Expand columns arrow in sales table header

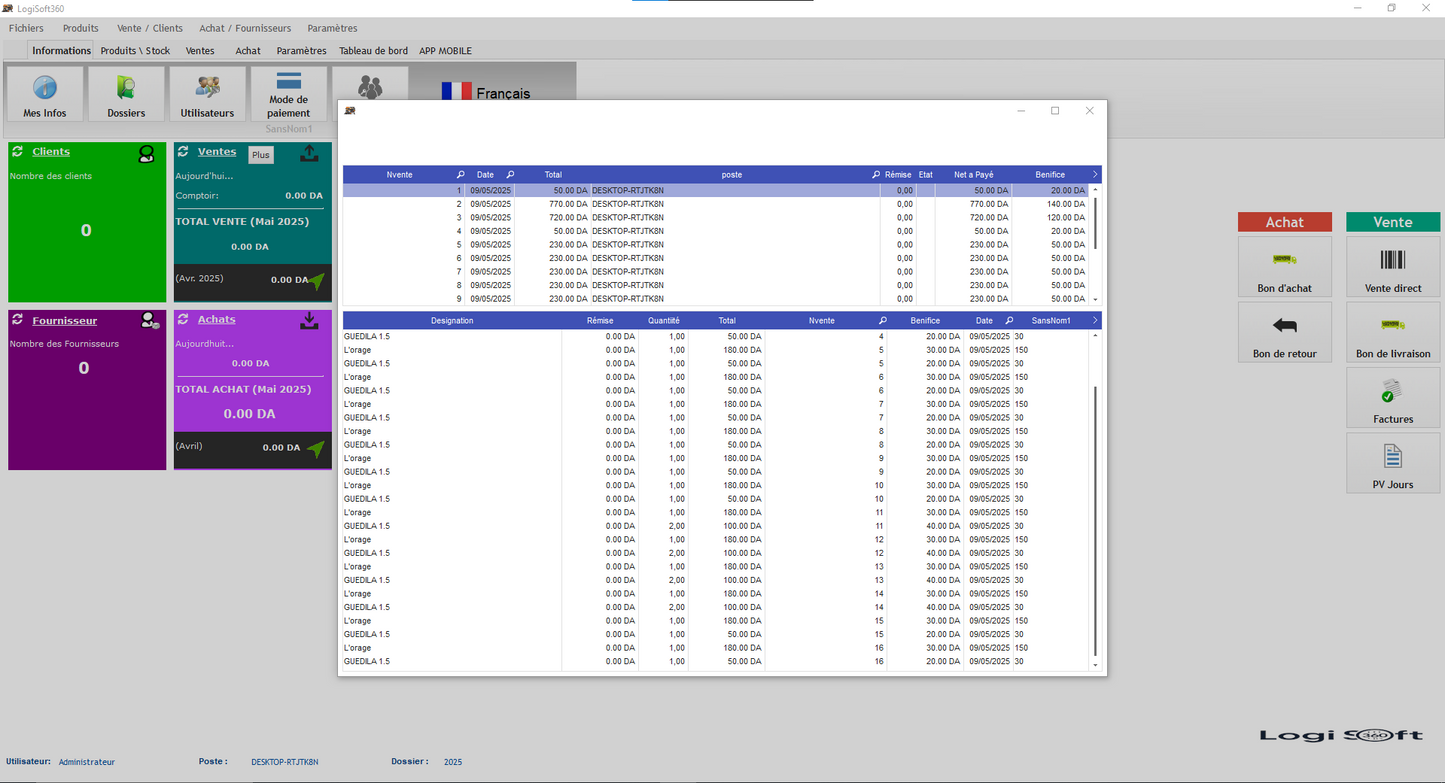(x=1094, y=174)
